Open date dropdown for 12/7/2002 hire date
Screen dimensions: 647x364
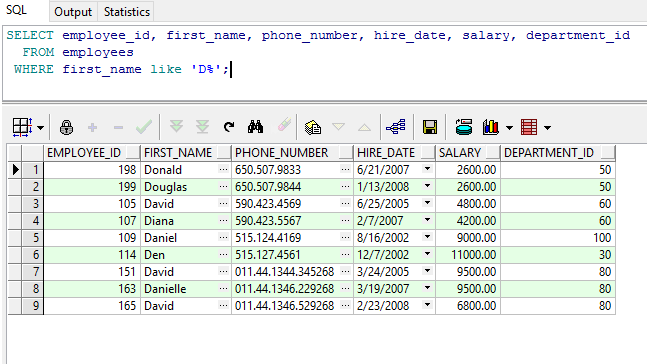pyautogui.click(x=427, y=254)
